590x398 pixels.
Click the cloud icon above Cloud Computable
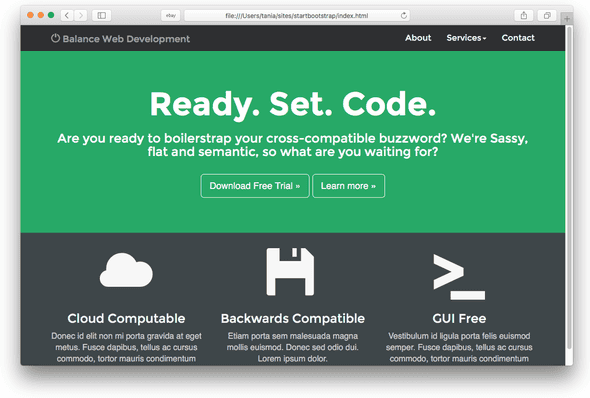[126, 270]
